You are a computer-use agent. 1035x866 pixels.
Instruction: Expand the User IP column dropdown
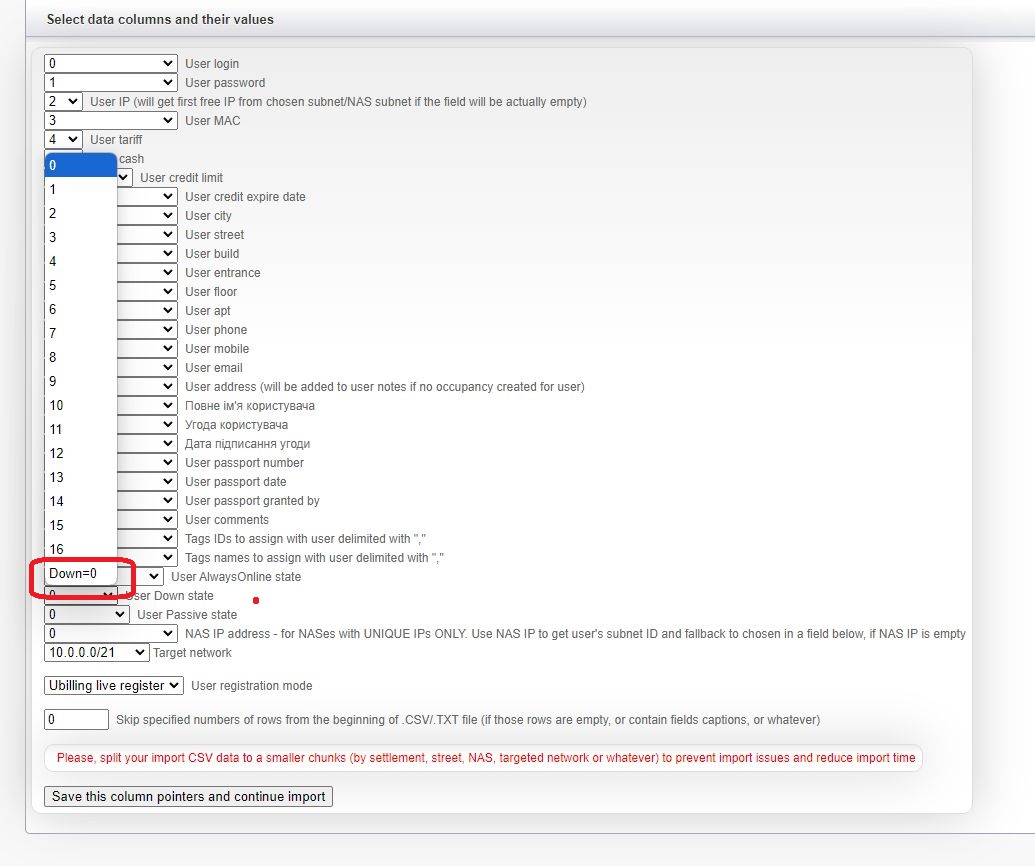click(x=63, y=102)
